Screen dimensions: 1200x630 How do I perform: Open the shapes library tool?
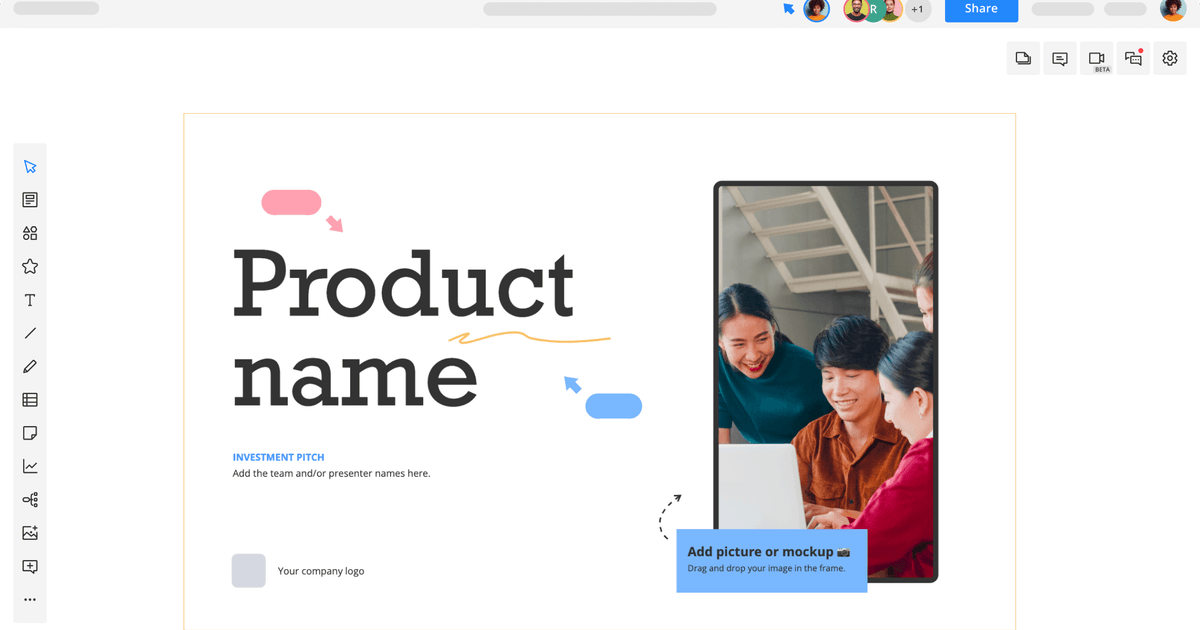click(30, 233)
